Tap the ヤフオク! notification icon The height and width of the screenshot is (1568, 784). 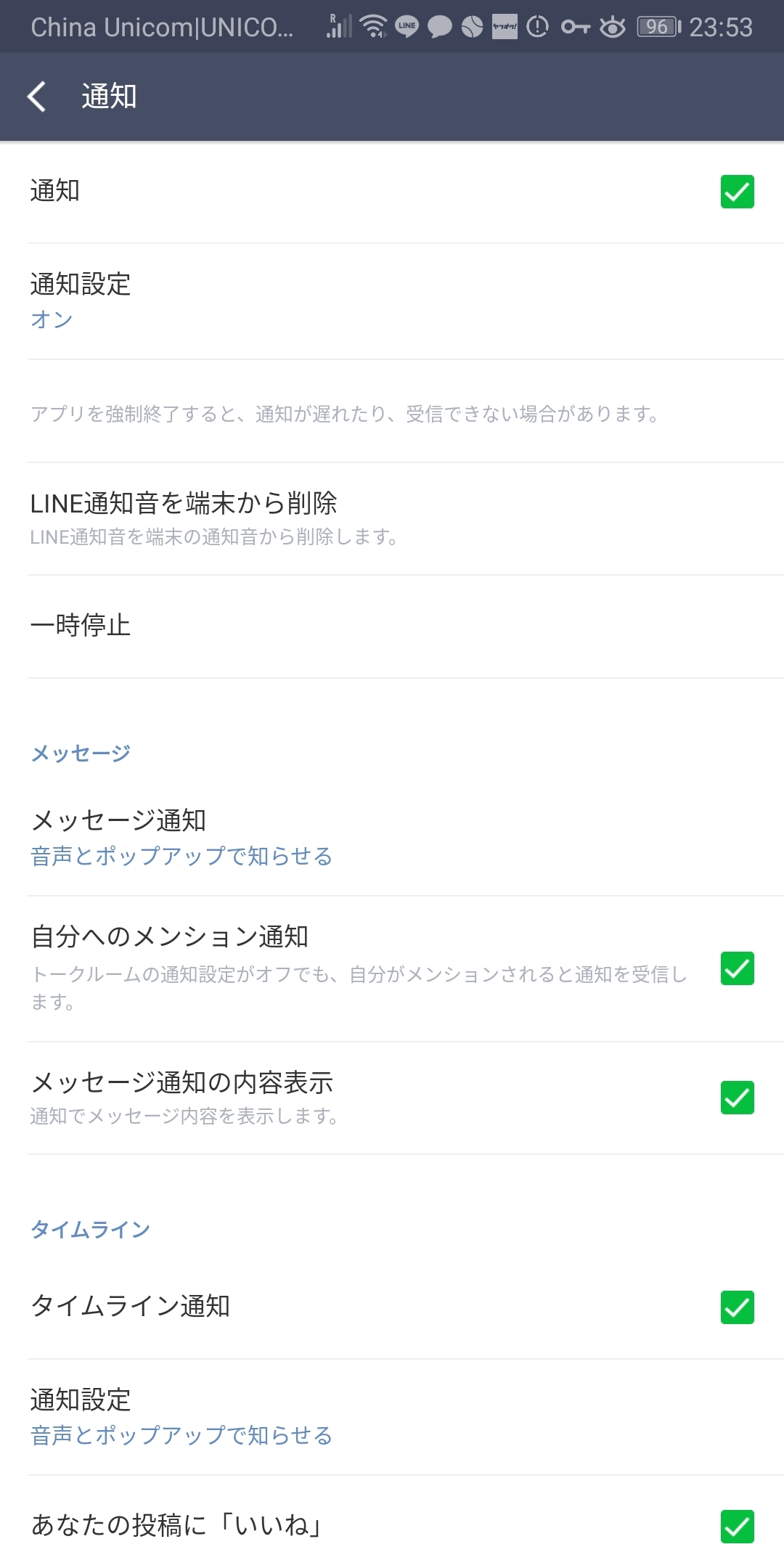tap(505, 27)
